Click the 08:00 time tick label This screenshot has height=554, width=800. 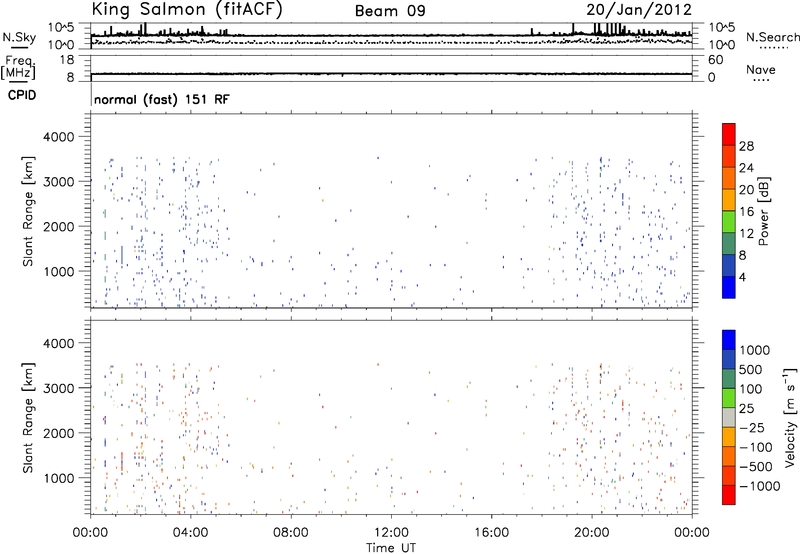tap(290, 533)
